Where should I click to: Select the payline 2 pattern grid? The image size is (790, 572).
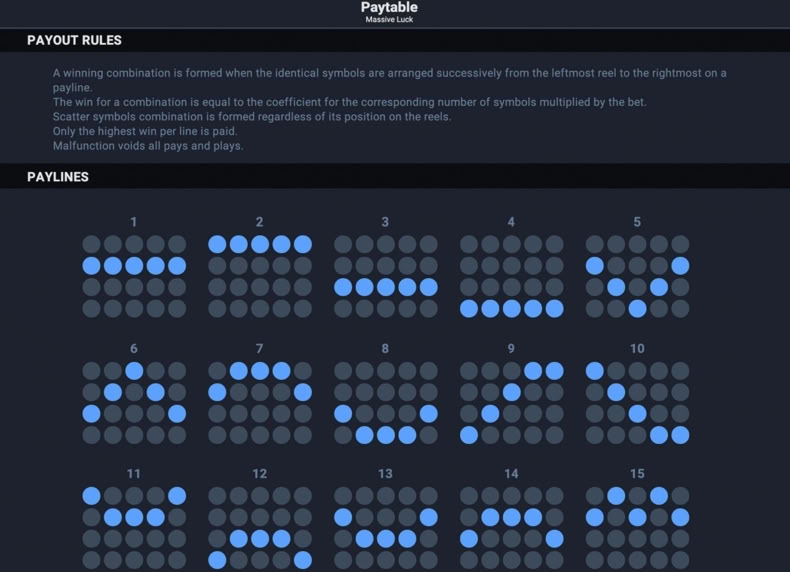260,276
